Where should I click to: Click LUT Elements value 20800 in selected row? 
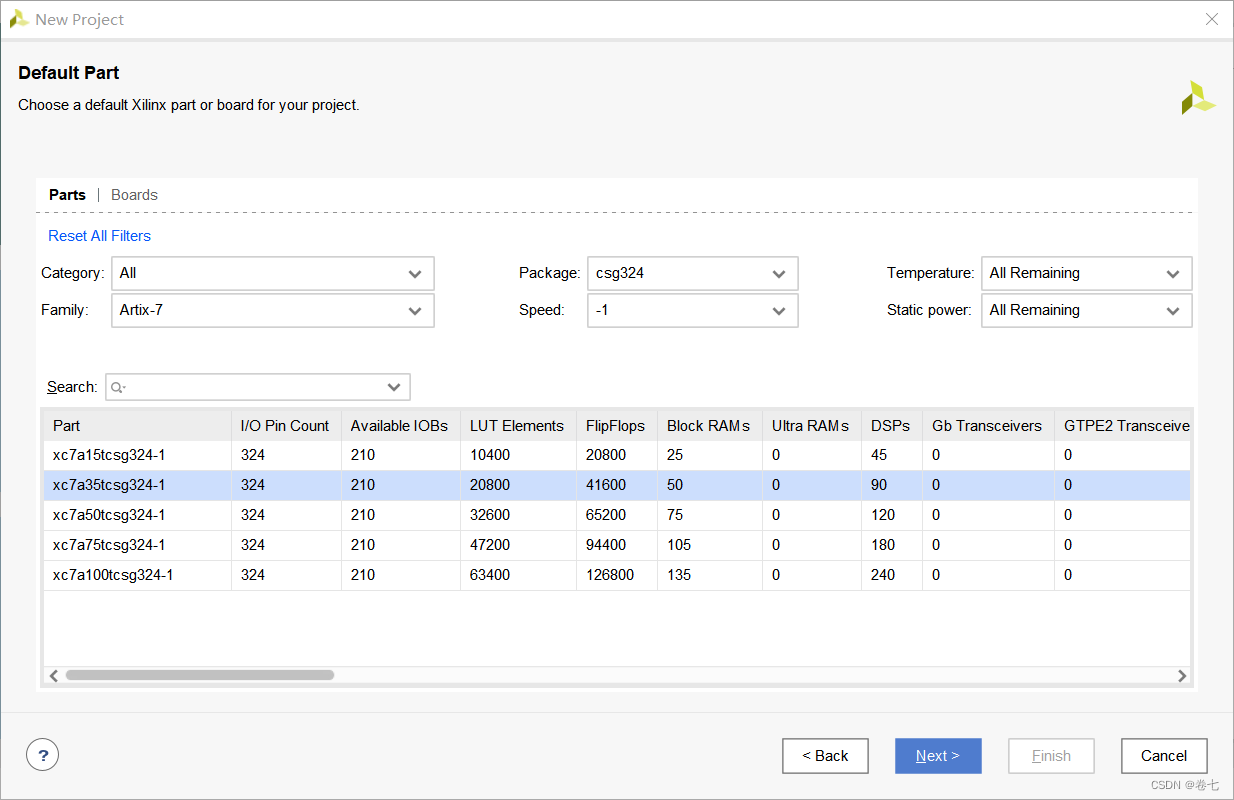pos(490,485)
